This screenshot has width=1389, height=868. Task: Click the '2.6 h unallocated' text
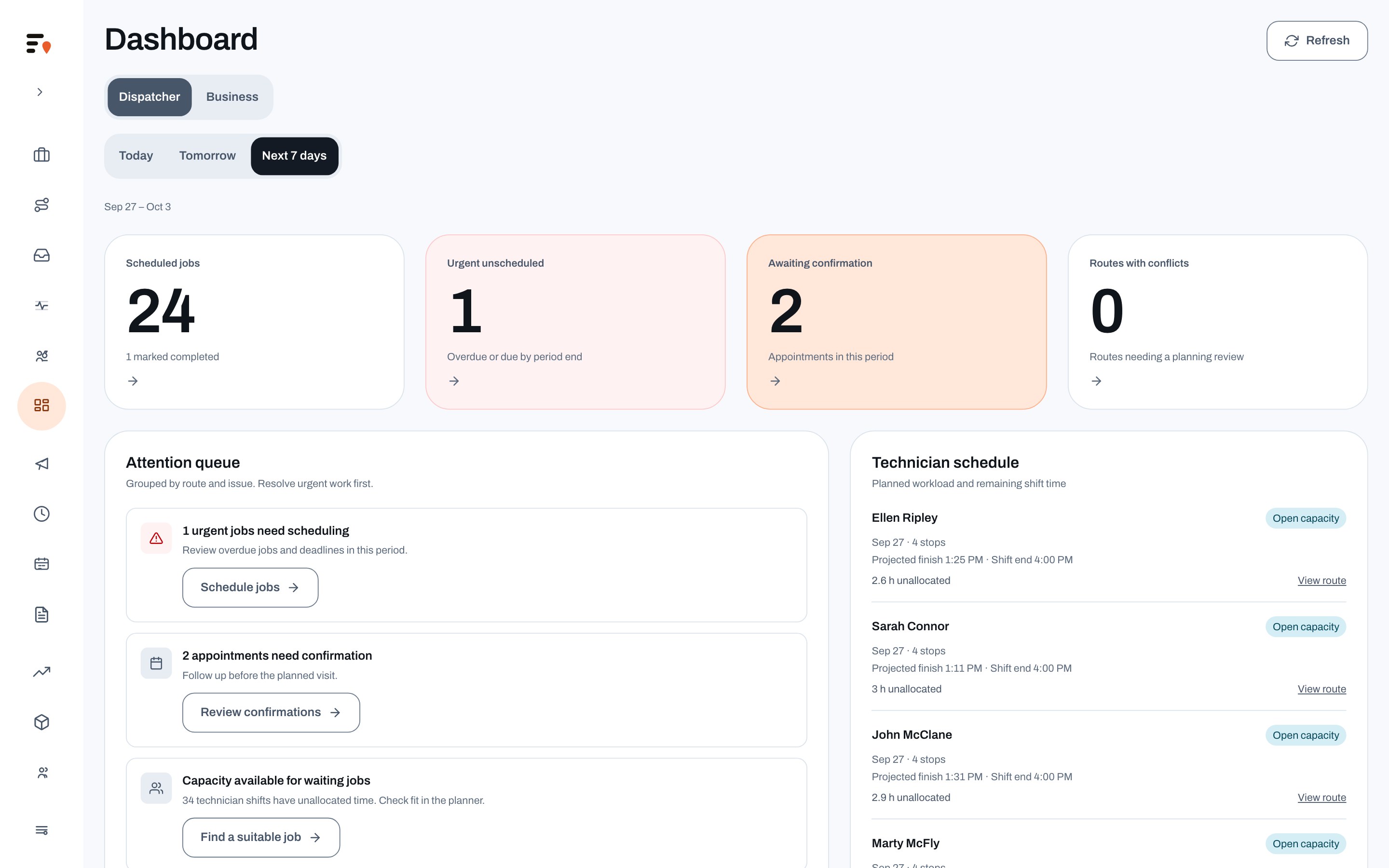pyautogui.click(x=910, y=581)
